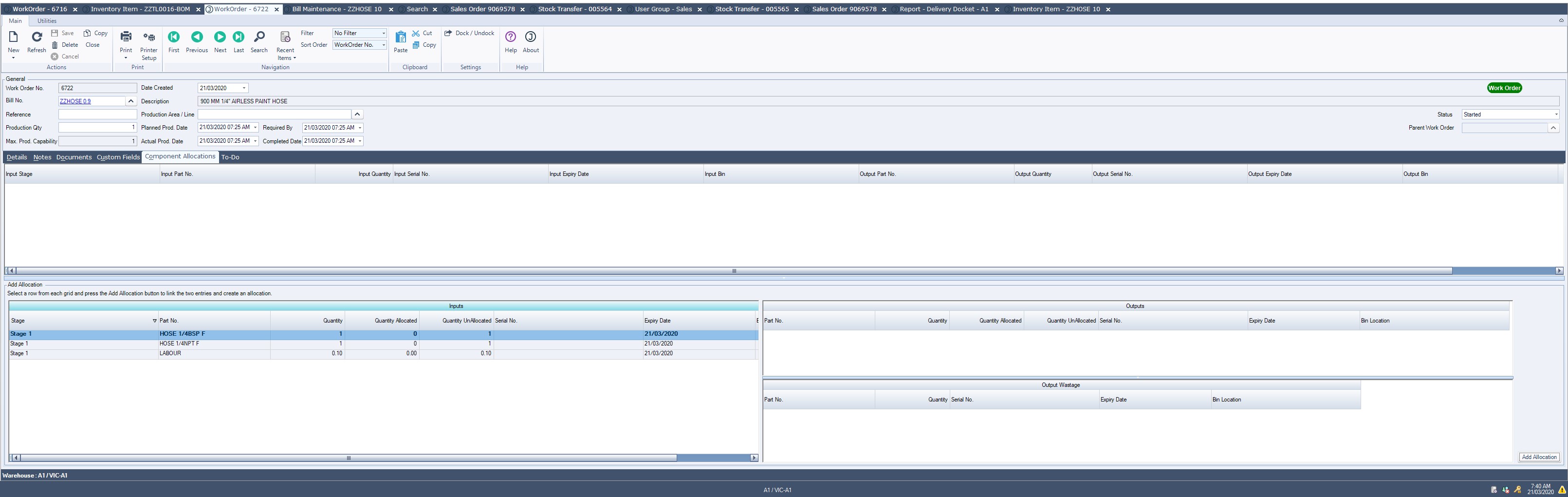Screen dimensions: 1568x497
Task: Toggle Dock / Undock window setting
Action: click(469, 33)
